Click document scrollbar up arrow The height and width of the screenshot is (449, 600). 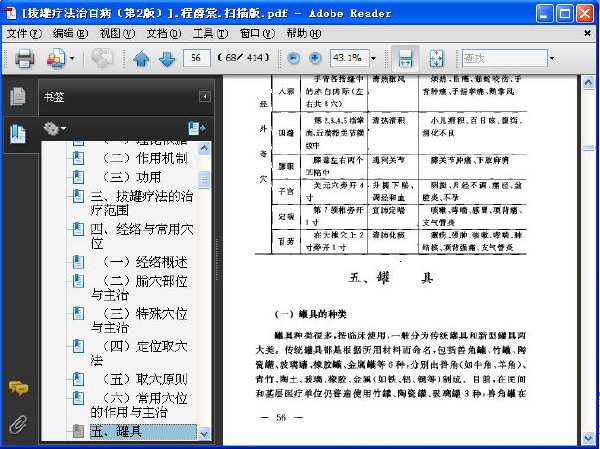point(588,83)
